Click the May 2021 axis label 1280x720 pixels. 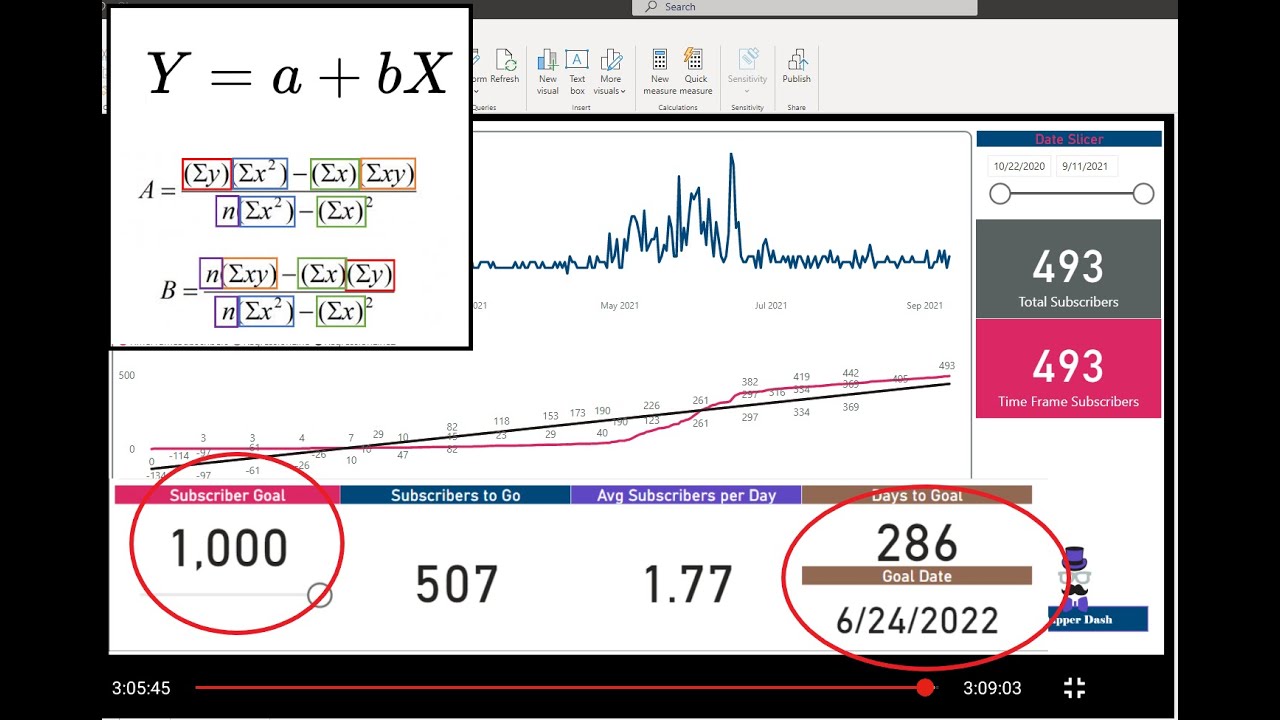[619, 305]
